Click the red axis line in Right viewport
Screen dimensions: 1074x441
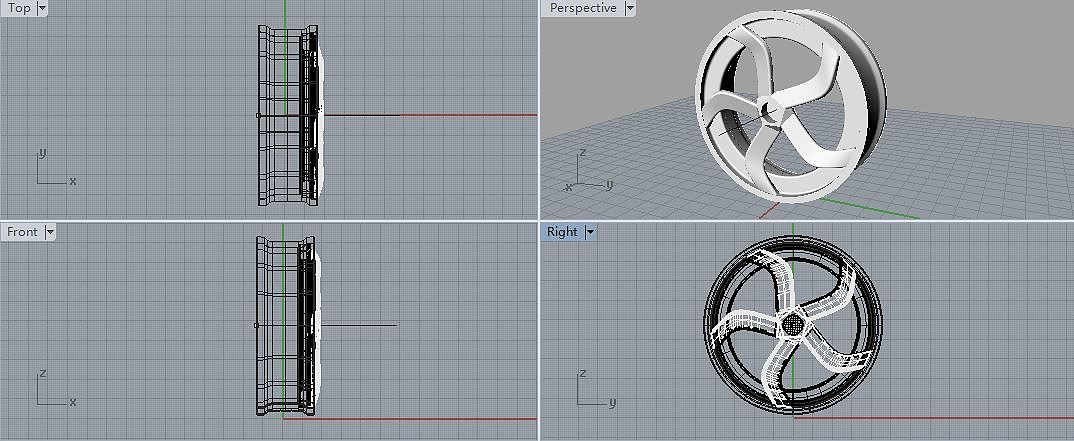pos(950,418)
